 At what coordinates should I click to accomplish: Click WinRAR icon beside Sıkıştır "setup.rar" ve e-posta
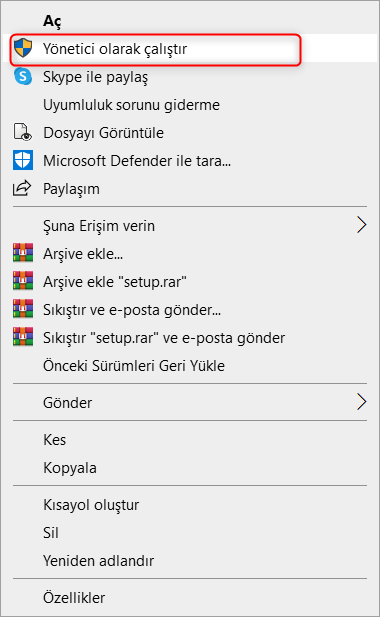tap(23, 337)
